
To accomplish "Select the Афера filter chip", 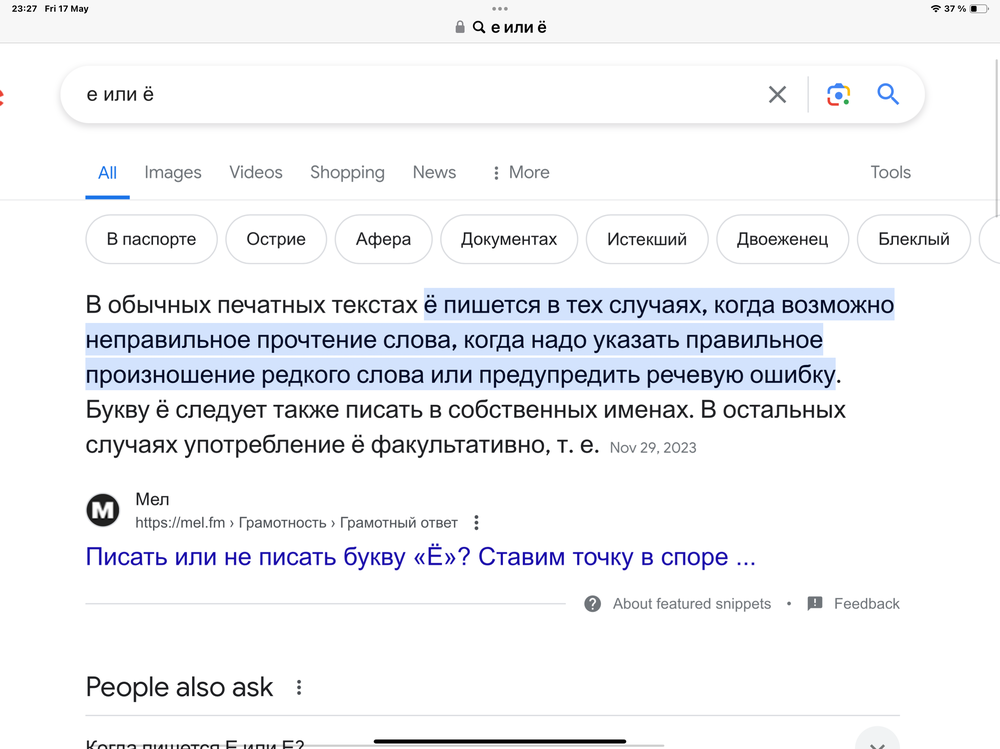I will pos(383,239).
